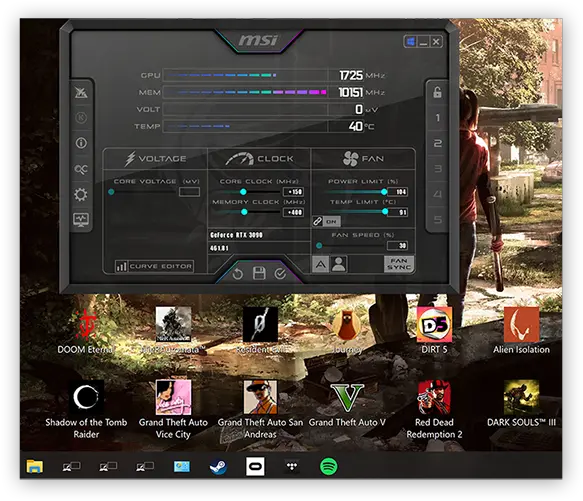Open Grand Theft Auto Vice City shortcut
This screenshot has height=501, width=583.
173,410
